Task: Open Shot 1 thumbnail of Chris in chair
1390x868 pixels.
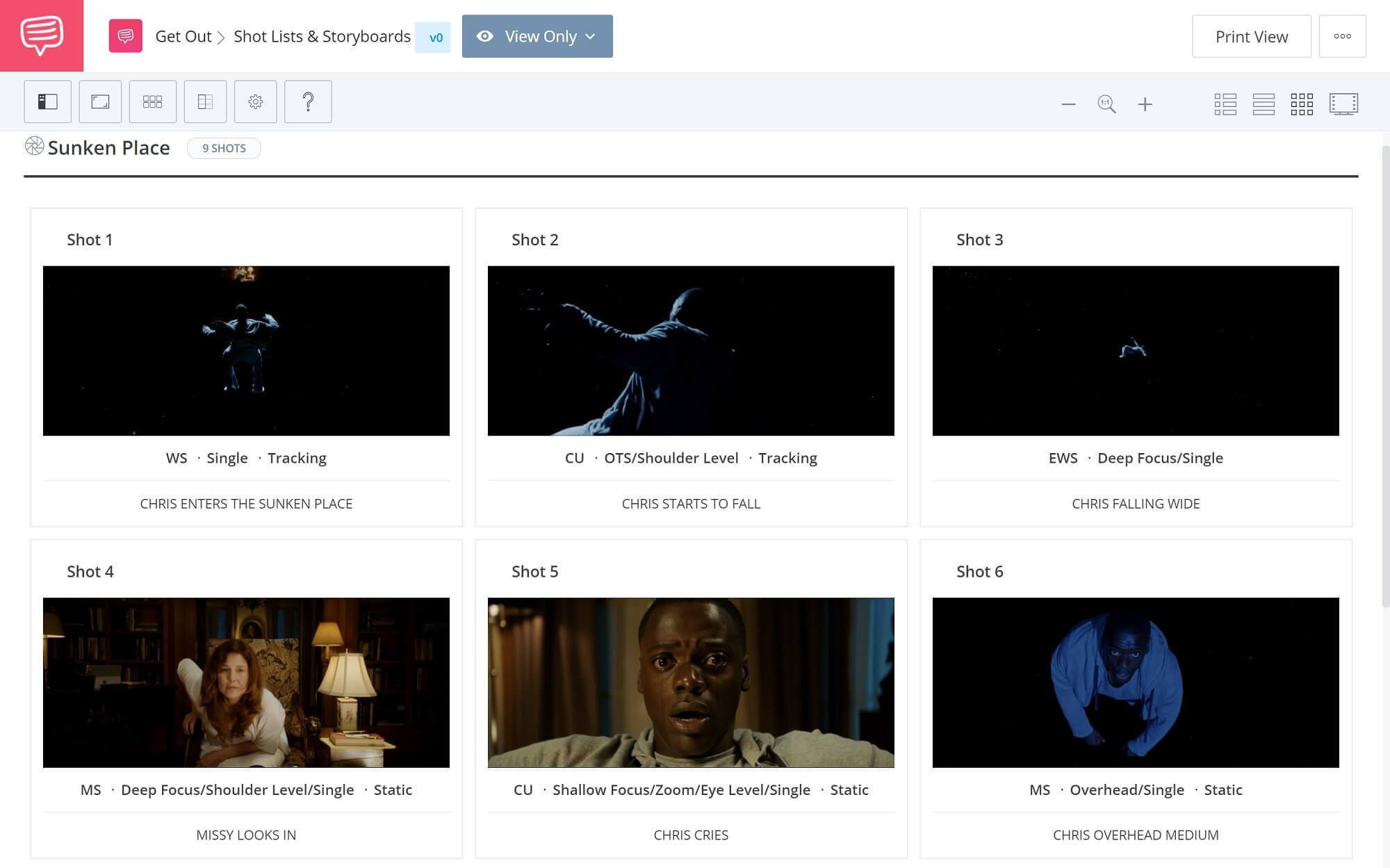Action: pyautogui.click(x=246, y=351)
